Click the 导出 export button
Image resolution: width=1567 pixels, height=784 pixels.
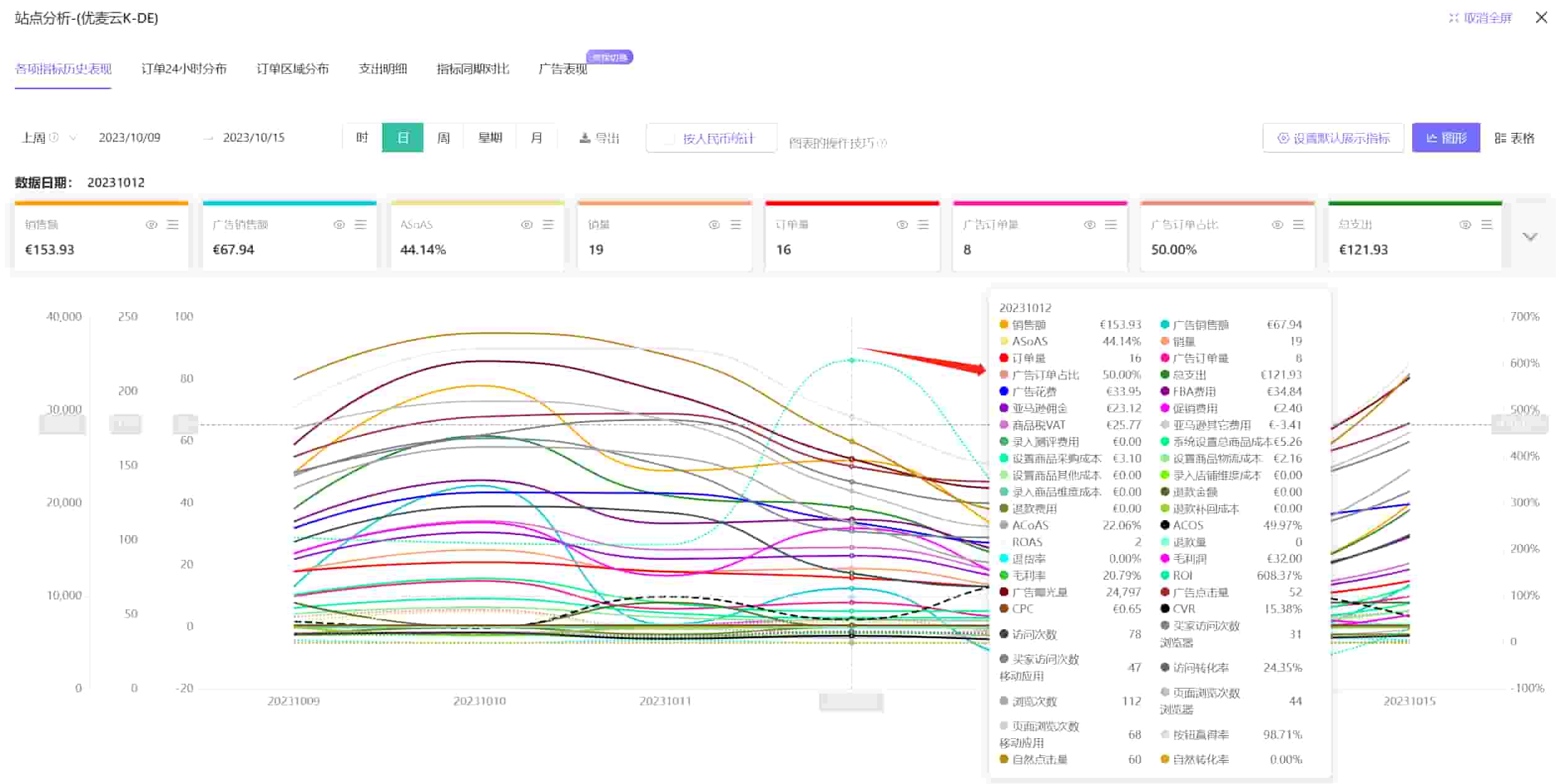[599, 138]
